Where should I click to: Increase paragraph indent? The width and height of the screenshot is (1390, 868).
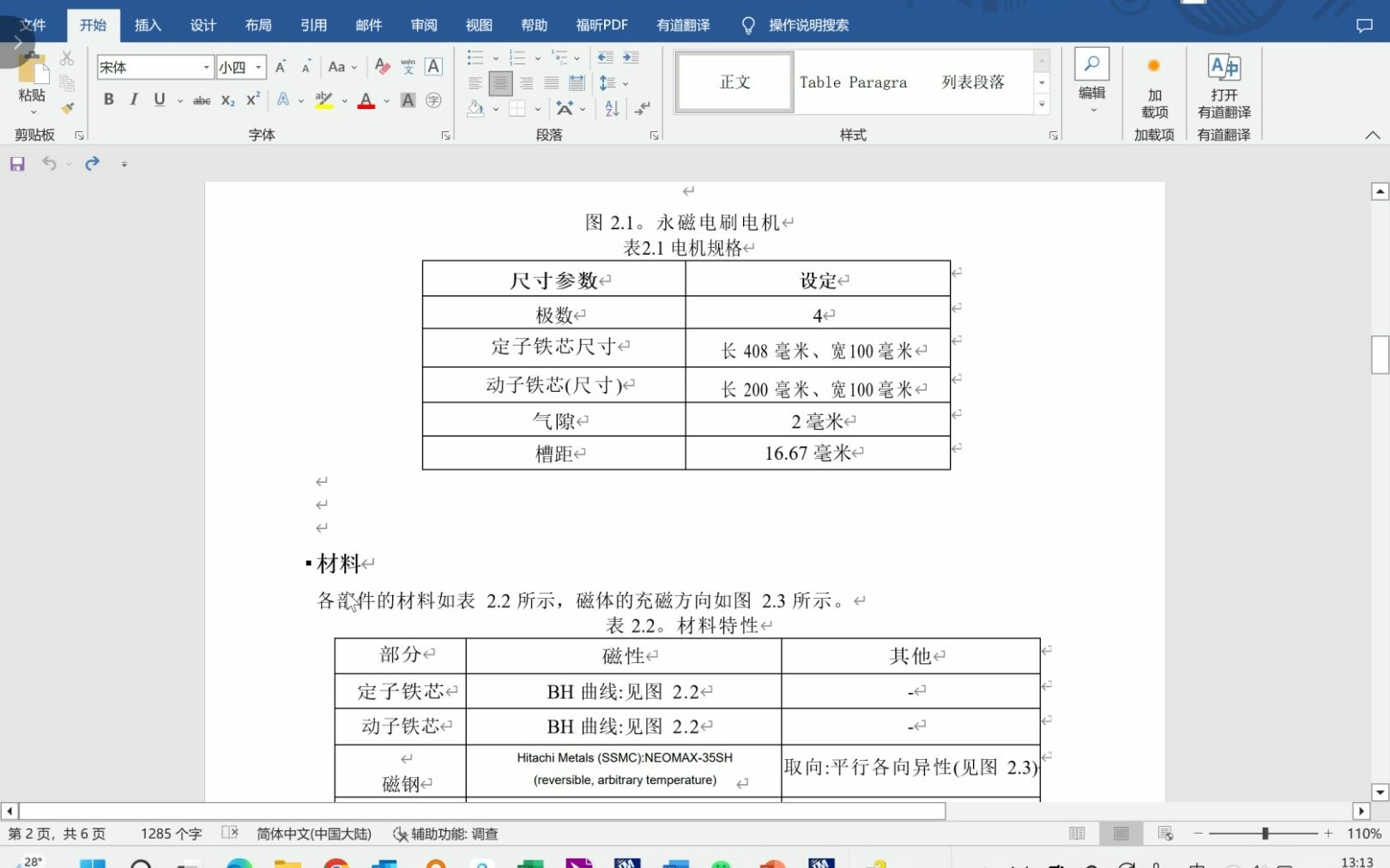(x=631, y=57)
